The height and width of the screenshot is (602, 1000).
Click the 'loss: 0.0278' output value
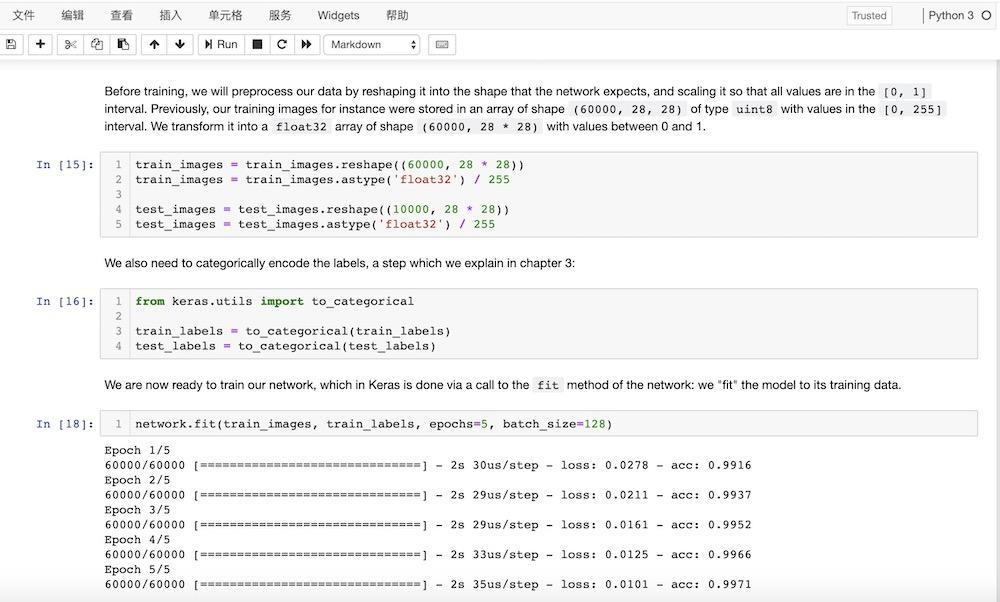click(605, 465)
